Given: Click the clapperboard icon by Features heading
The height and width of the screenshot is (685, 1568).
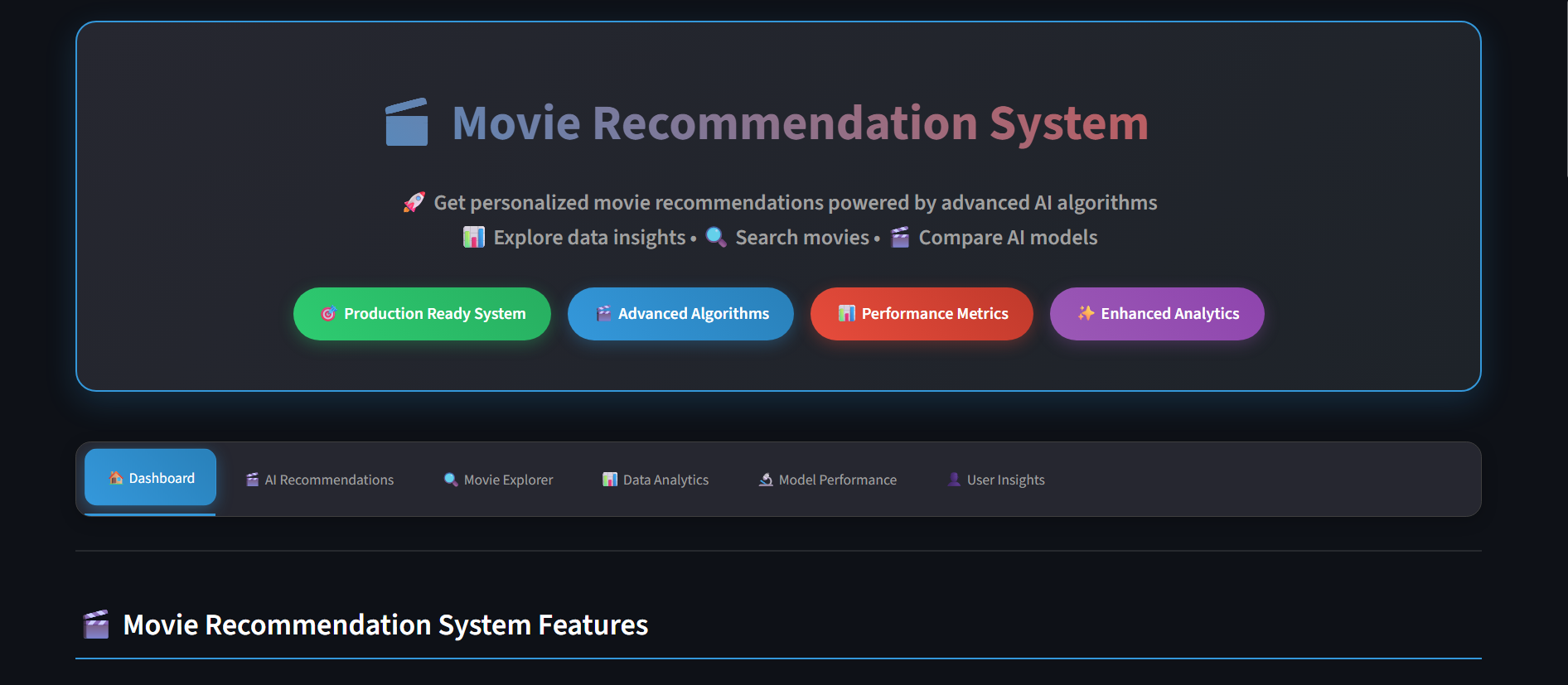Looking at the screenshot, I should (96, 625).
